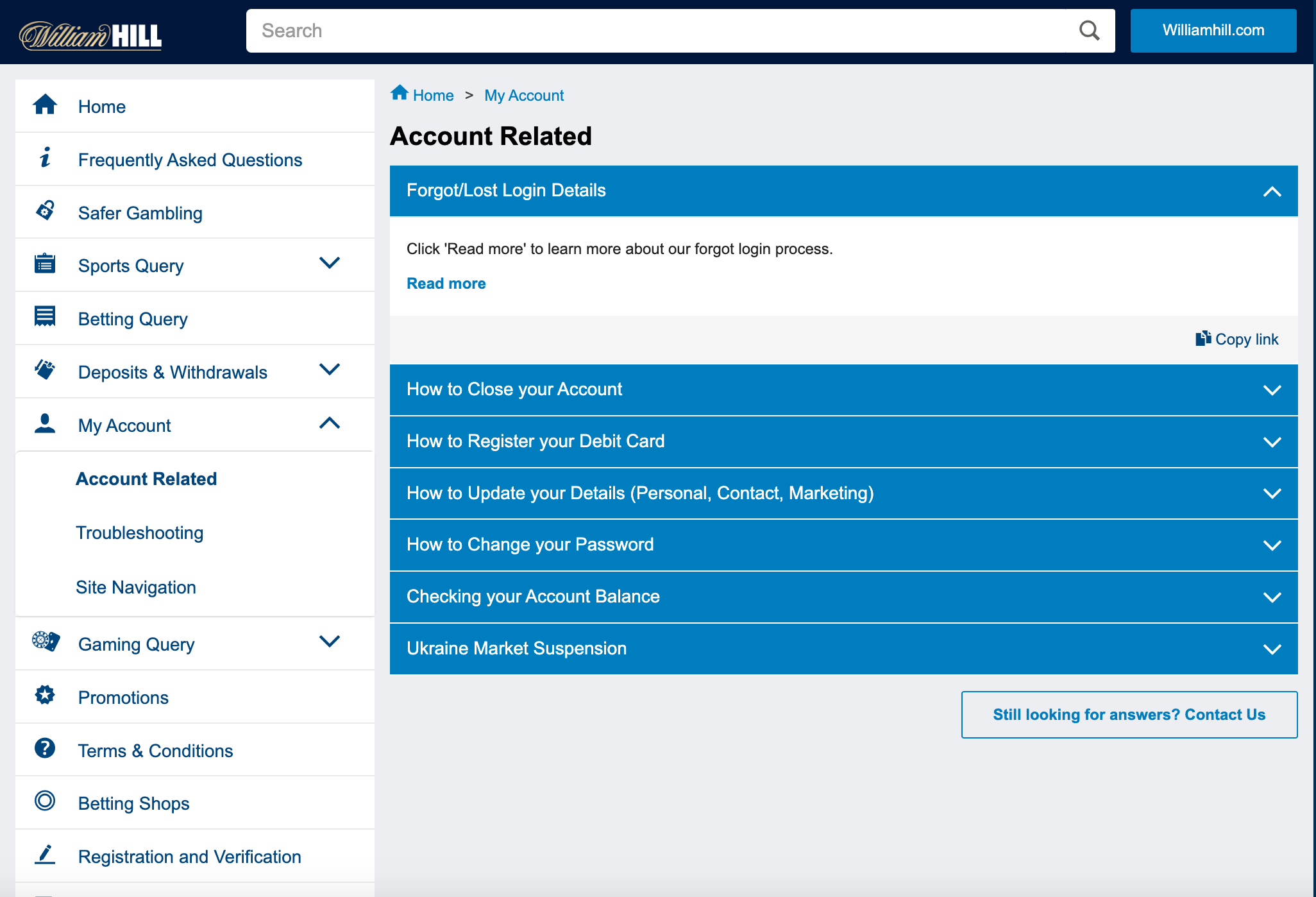
Task: Click Still looking for answers? Contact Us
Action: coord(1129,715)
